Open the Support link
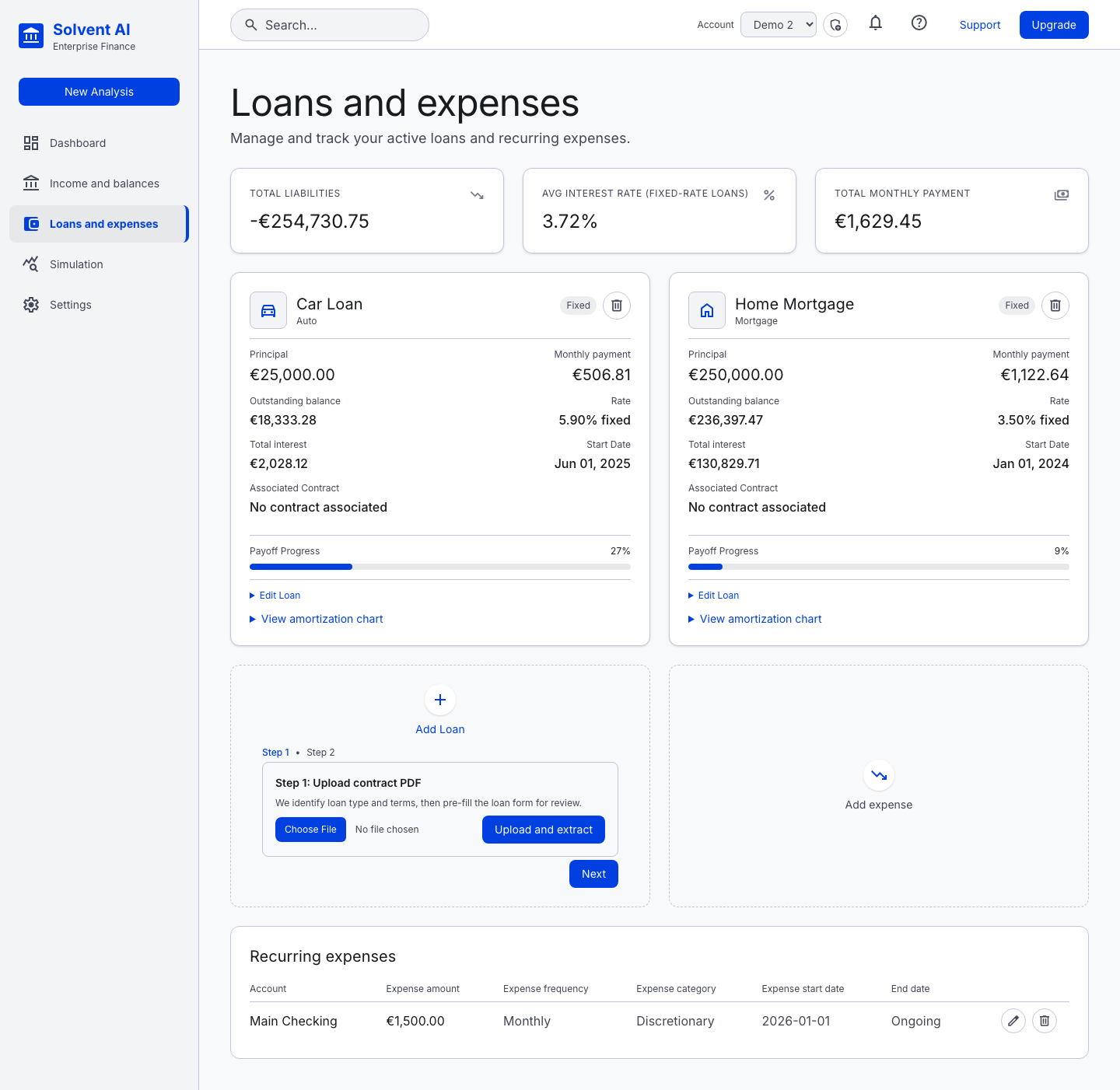 click(x=980, y=25)
